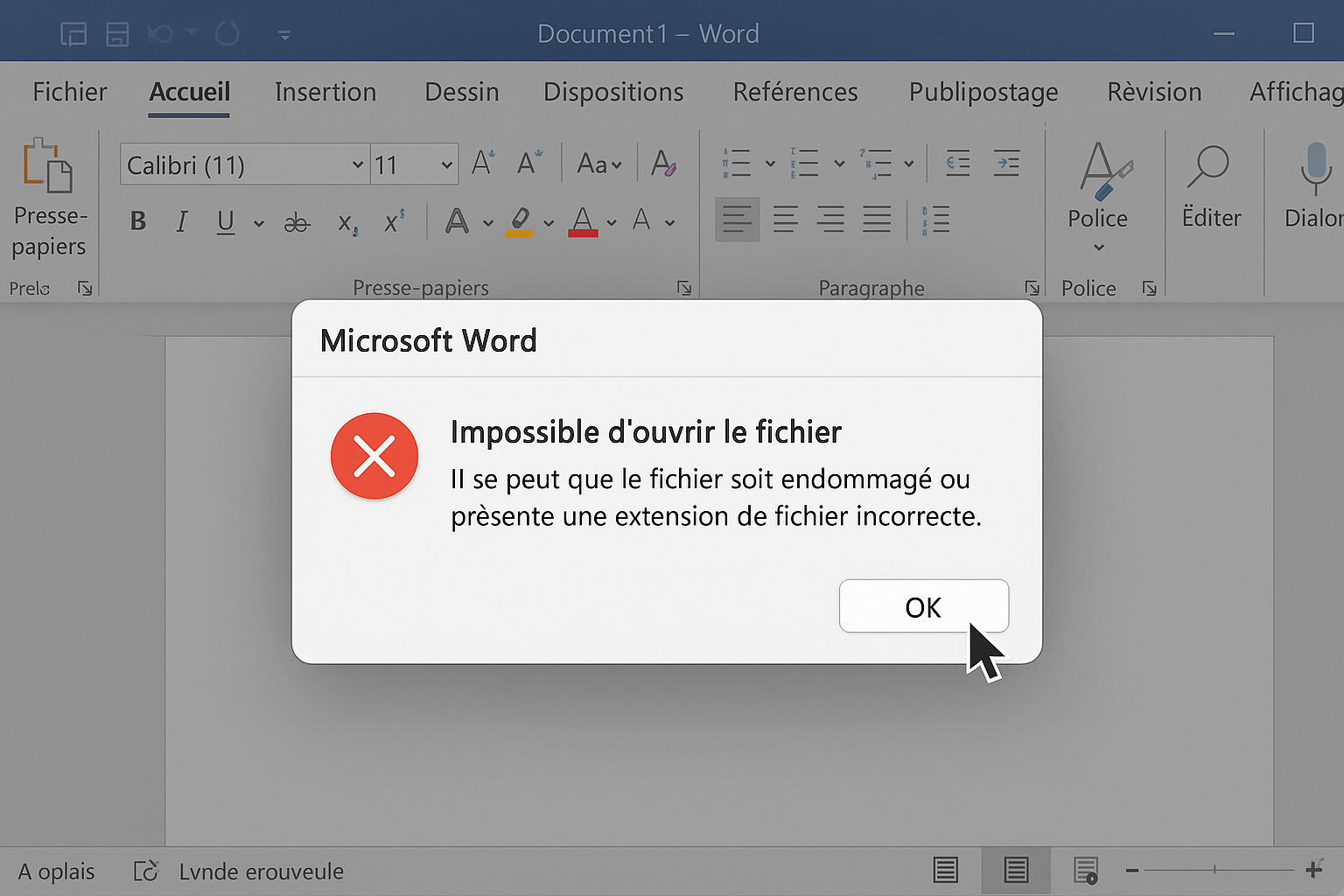The width and height of the screenshot is (1344, 896).
Task: Open the Reférences tab
Action: [795, 92]
